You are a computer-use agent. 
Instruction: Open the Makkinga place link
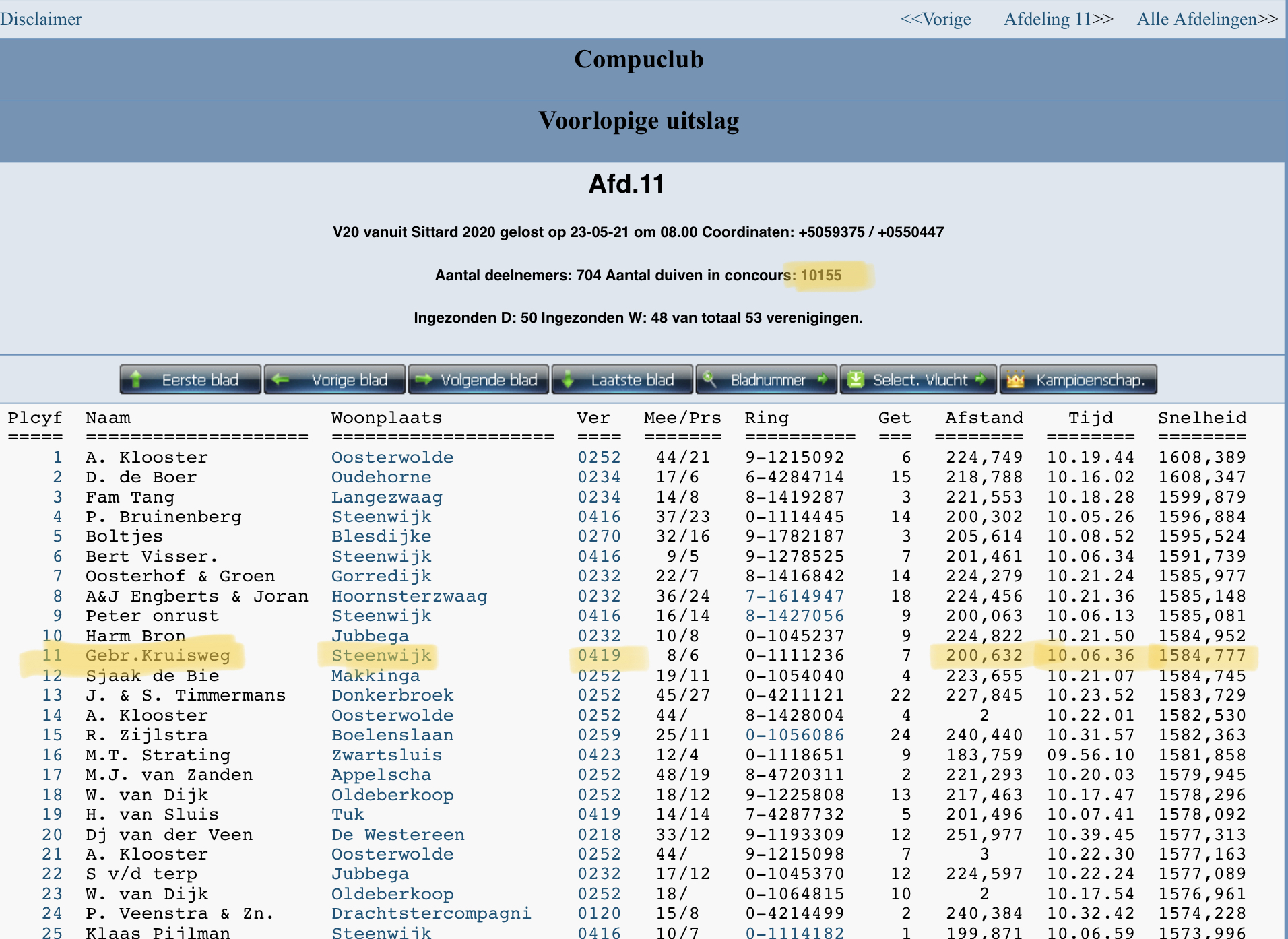375,676
